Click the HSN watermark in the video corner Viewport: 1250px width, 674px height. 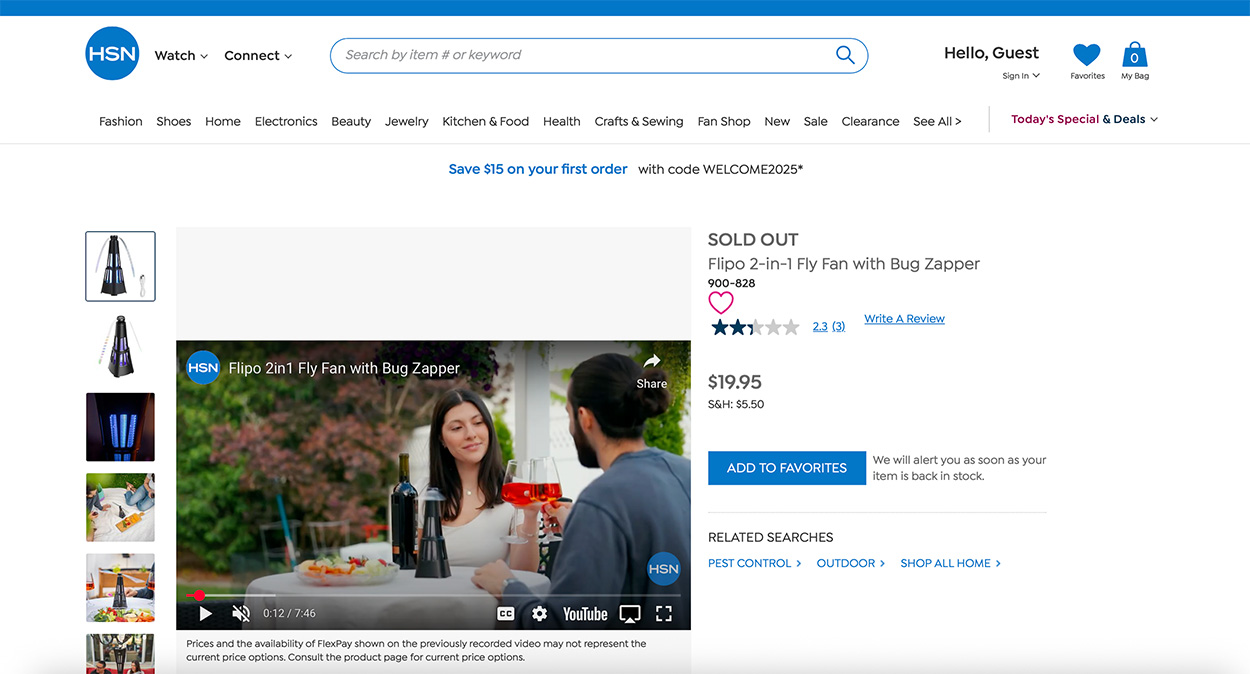tap(663, 569)
